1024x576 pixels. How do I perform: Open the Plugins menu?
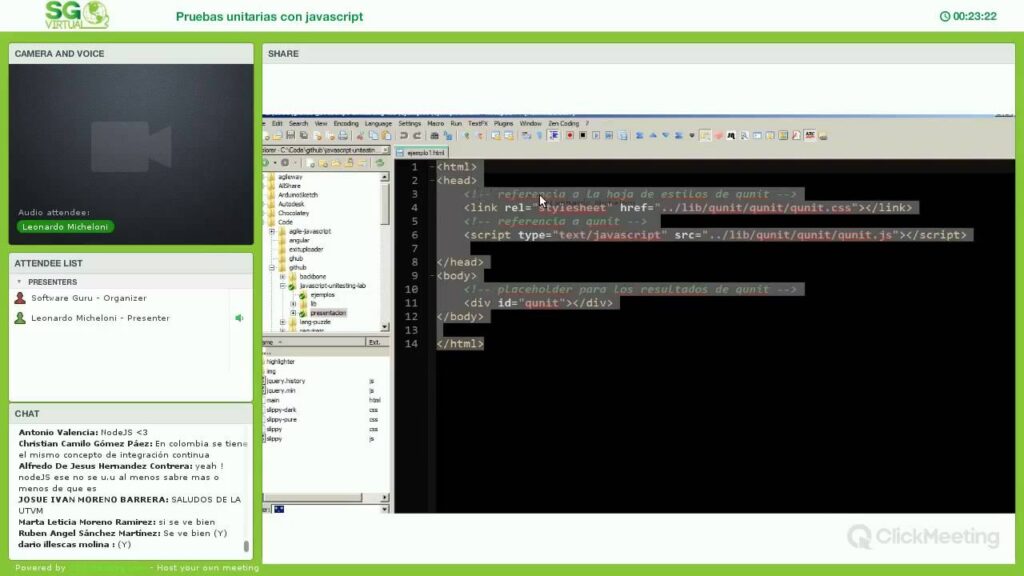[503, 123]
